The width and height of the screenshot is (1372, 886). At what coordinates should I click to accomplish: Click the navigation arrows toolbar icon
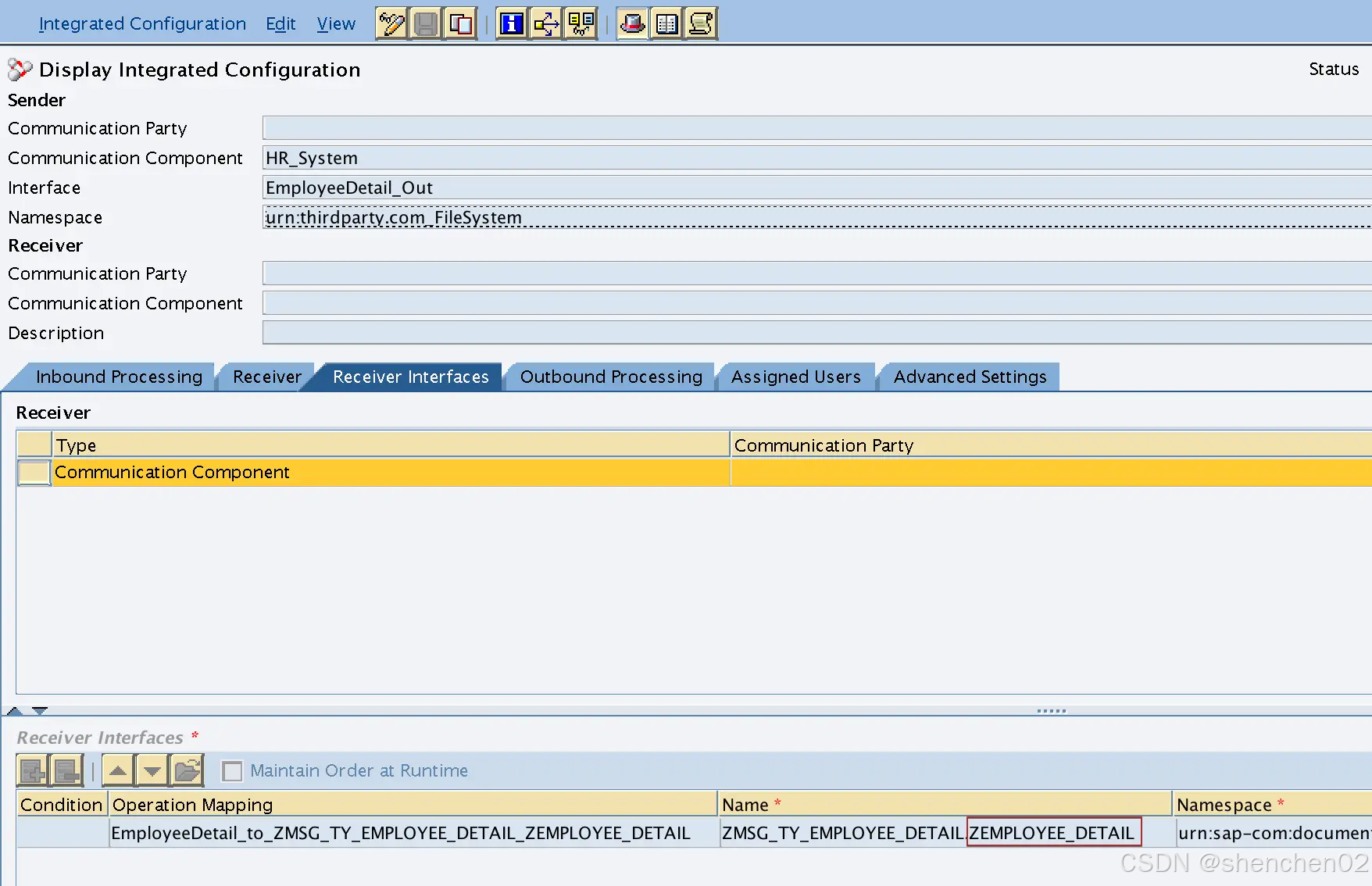545,23
